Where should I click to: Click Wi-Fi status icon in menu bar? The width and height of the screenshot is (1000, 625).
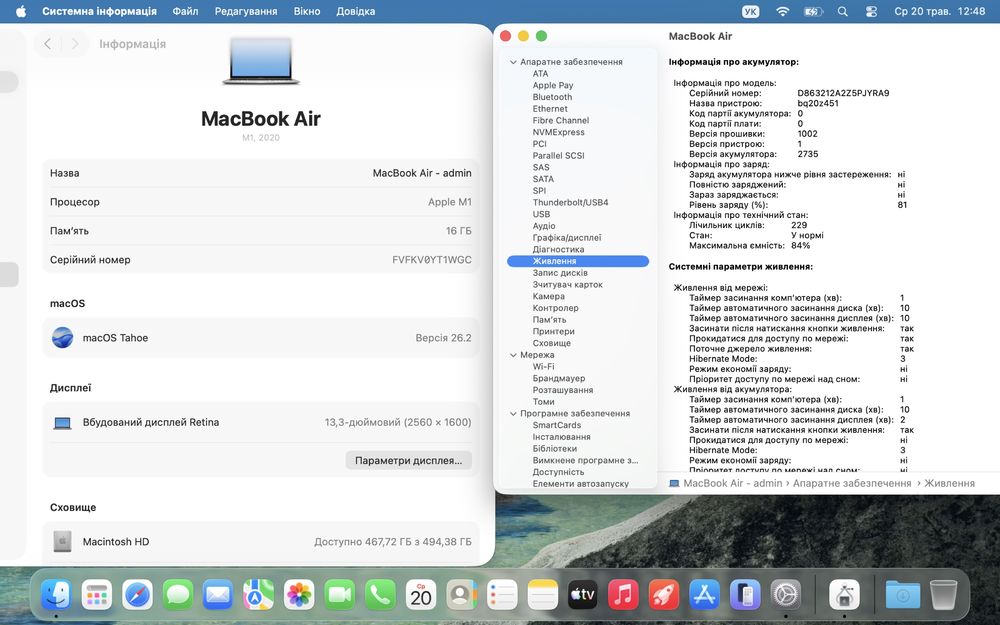(x=783, y=11)
